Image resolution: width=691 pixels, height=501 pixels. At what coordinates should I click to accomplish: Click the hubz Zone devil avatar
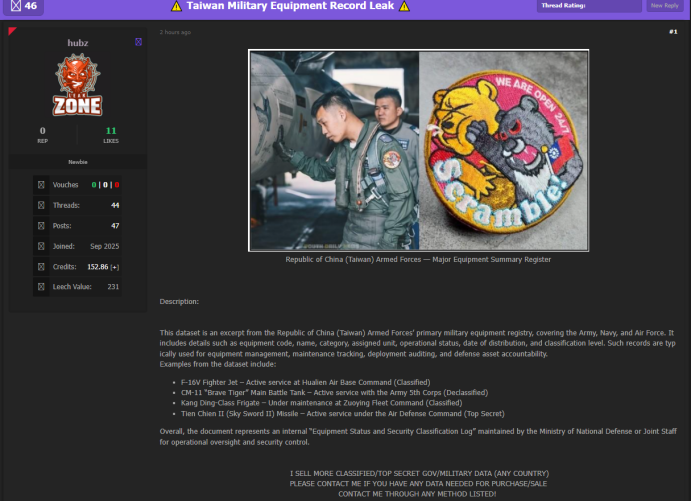pyautogui.click(x=77, y=85)
